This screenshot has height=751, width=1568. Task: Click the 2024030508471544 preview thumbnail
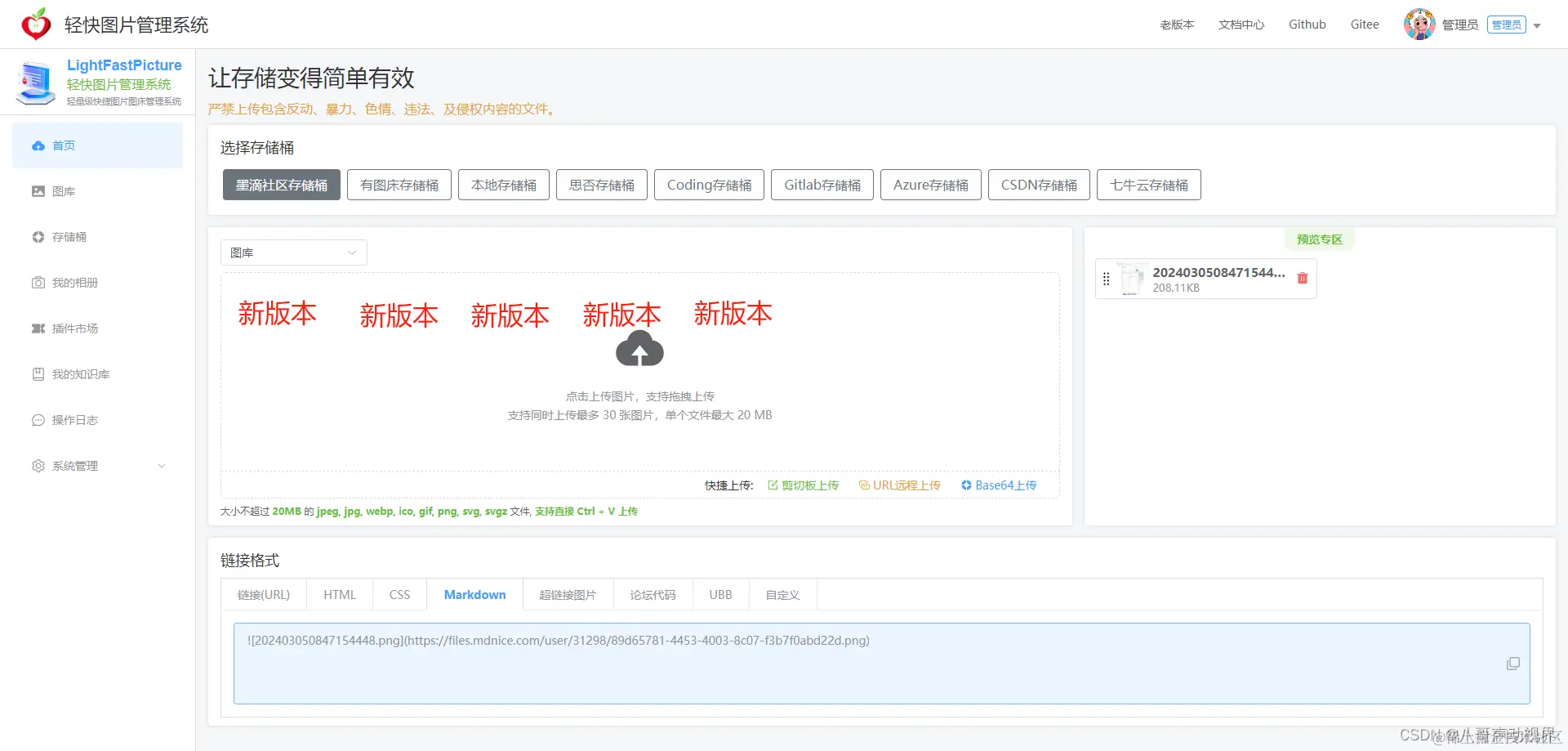coord(1131,278)
